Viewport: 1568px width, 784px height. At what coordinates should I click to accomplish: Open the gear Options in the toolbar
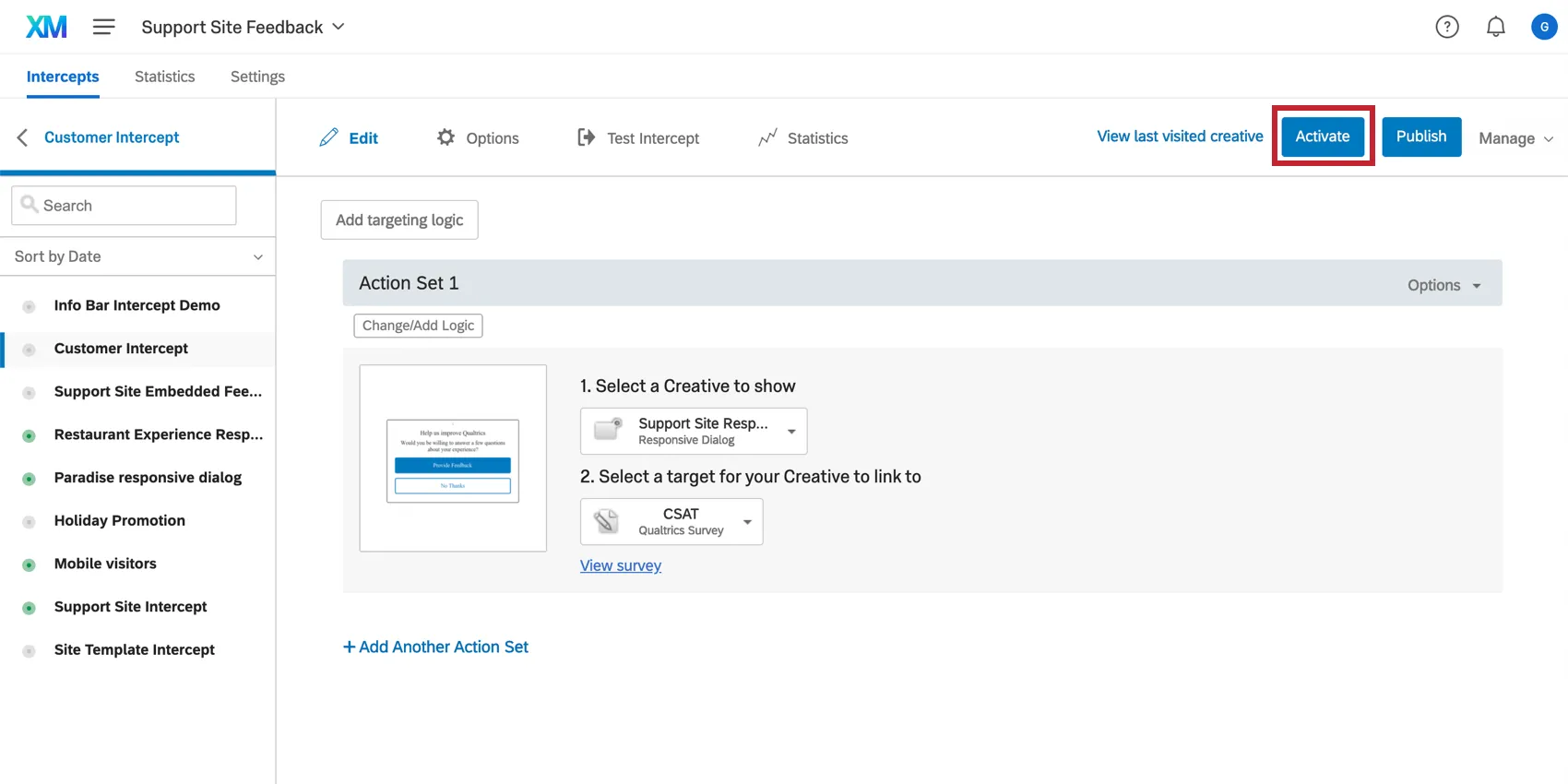(x=446, y=137)
